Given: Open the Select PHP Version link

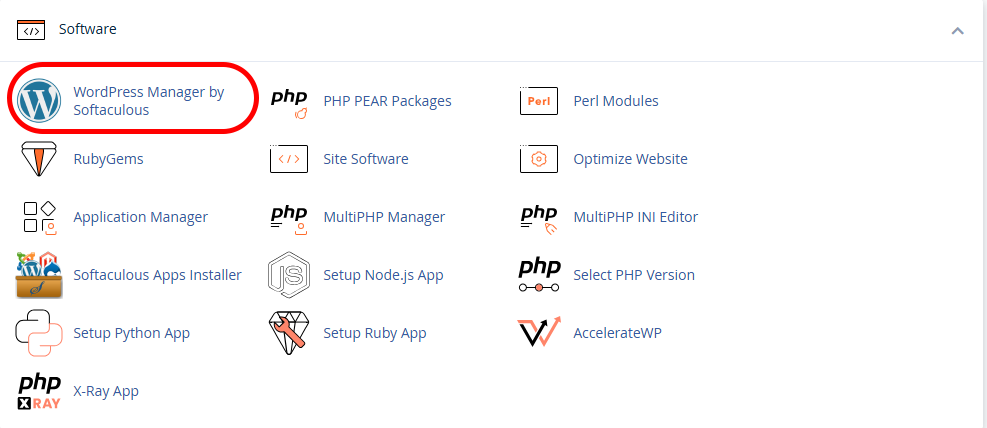Looking at the screenshot, I should click(634, 275).
